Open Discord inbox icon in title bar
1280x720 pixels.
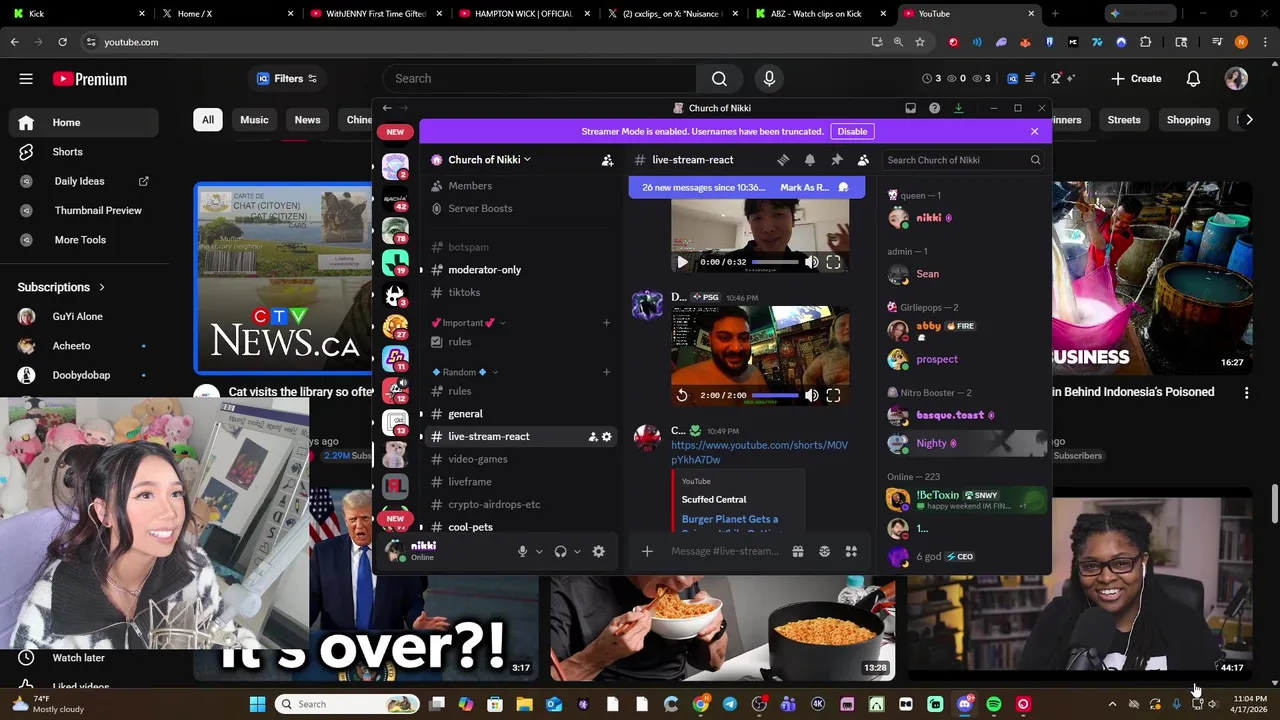pos(910,108)
